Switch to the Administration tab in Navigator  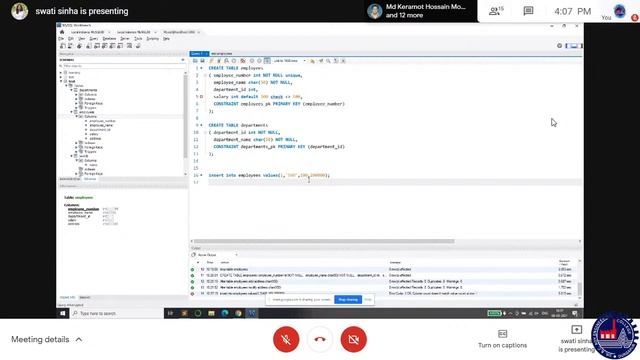pos(70,179)
